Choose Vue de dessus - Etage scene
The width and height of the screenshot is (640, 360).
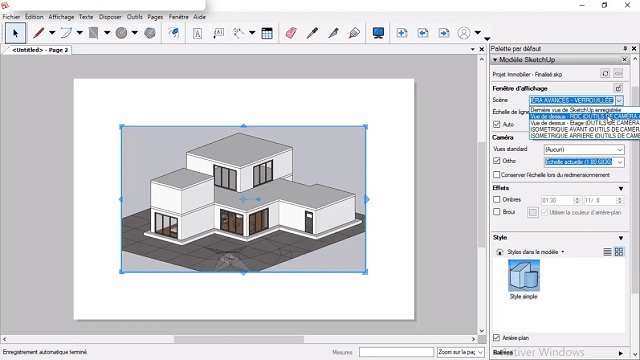[584, 123]
